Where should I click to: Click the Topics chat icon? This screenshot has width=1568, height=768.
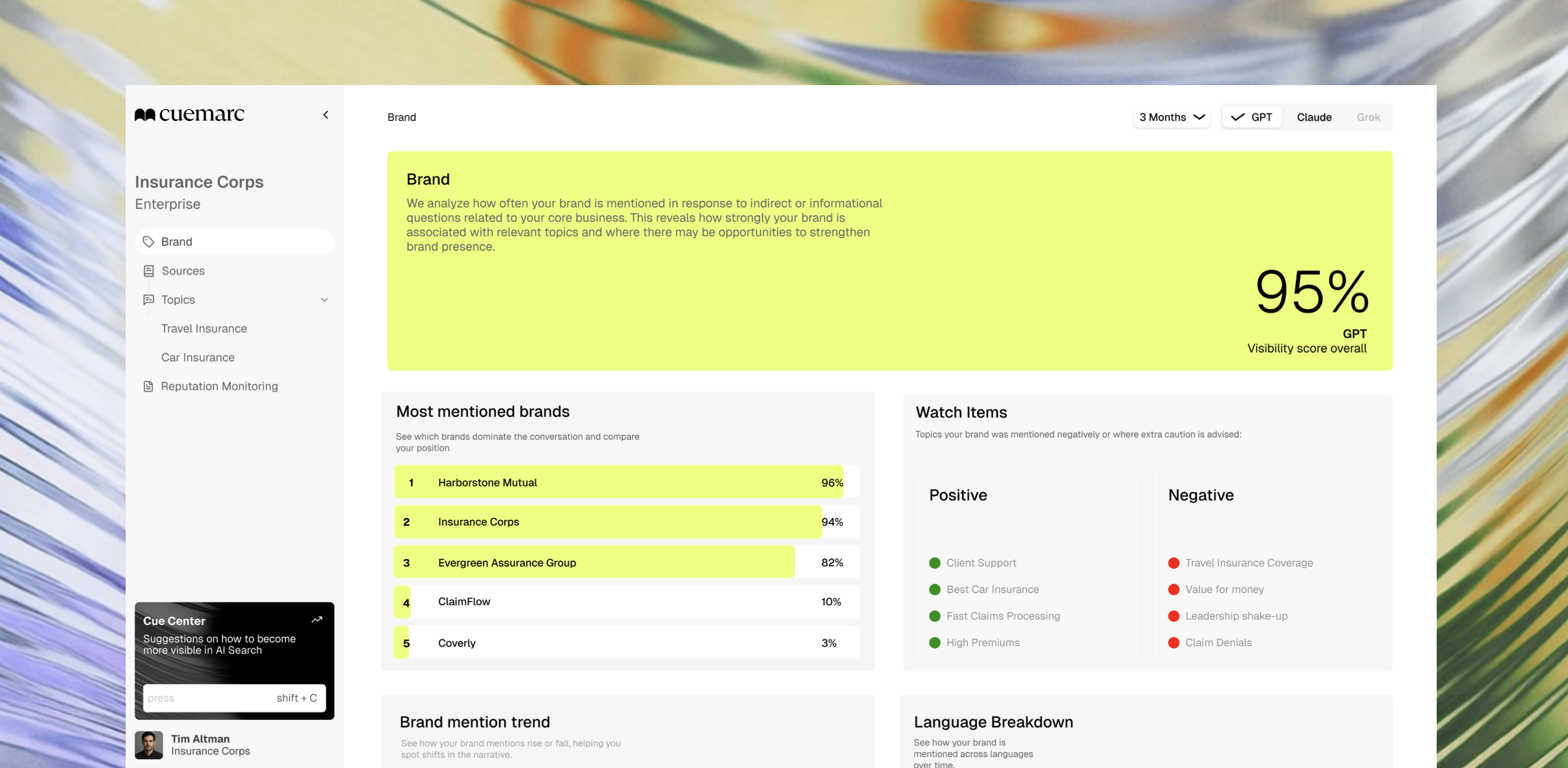148,300
